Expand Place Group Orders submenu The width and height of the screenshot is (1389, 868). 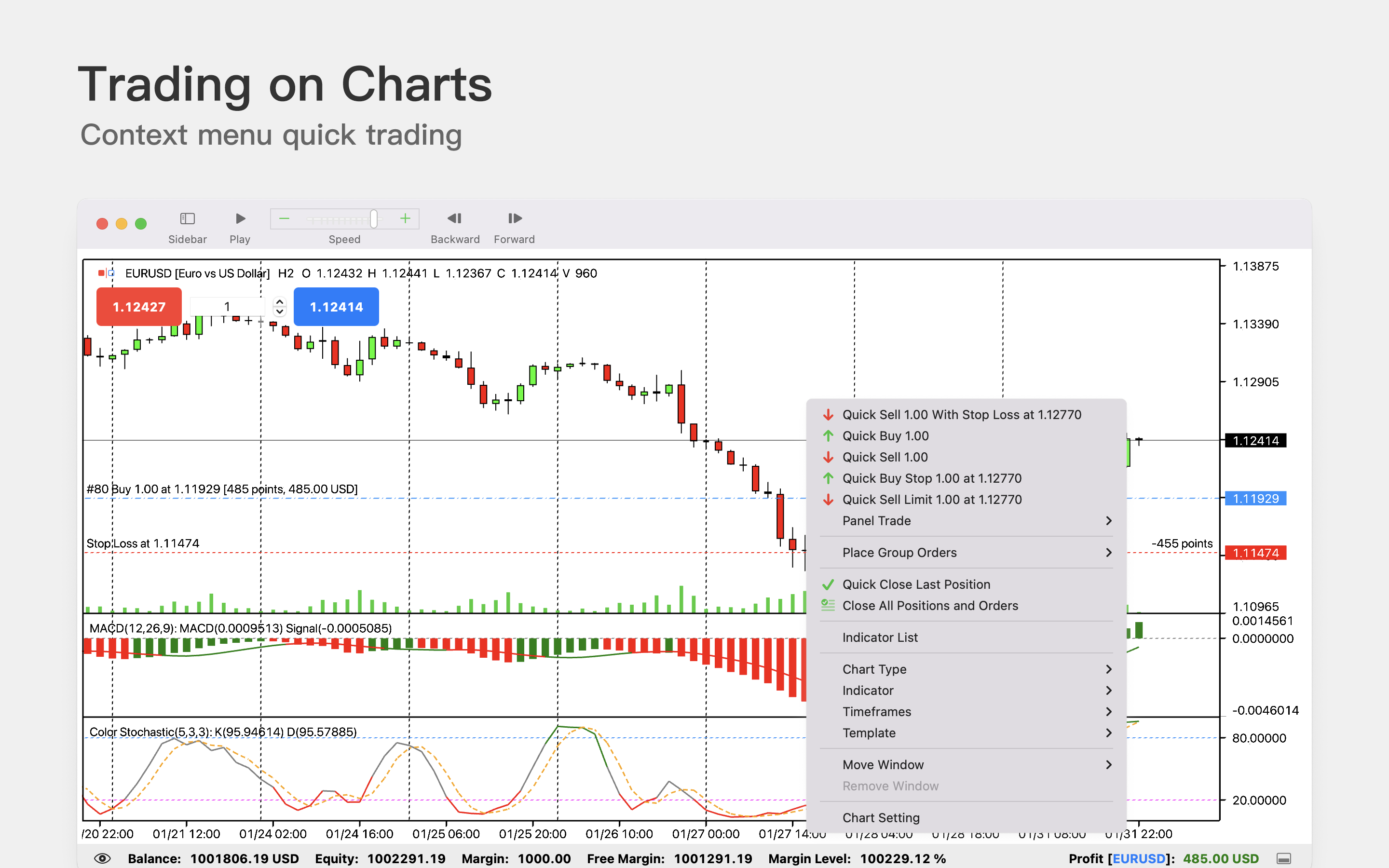(966, 552)
